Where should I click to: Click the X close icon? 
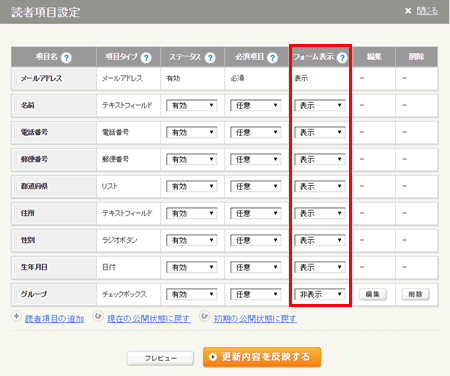[408, 11]
